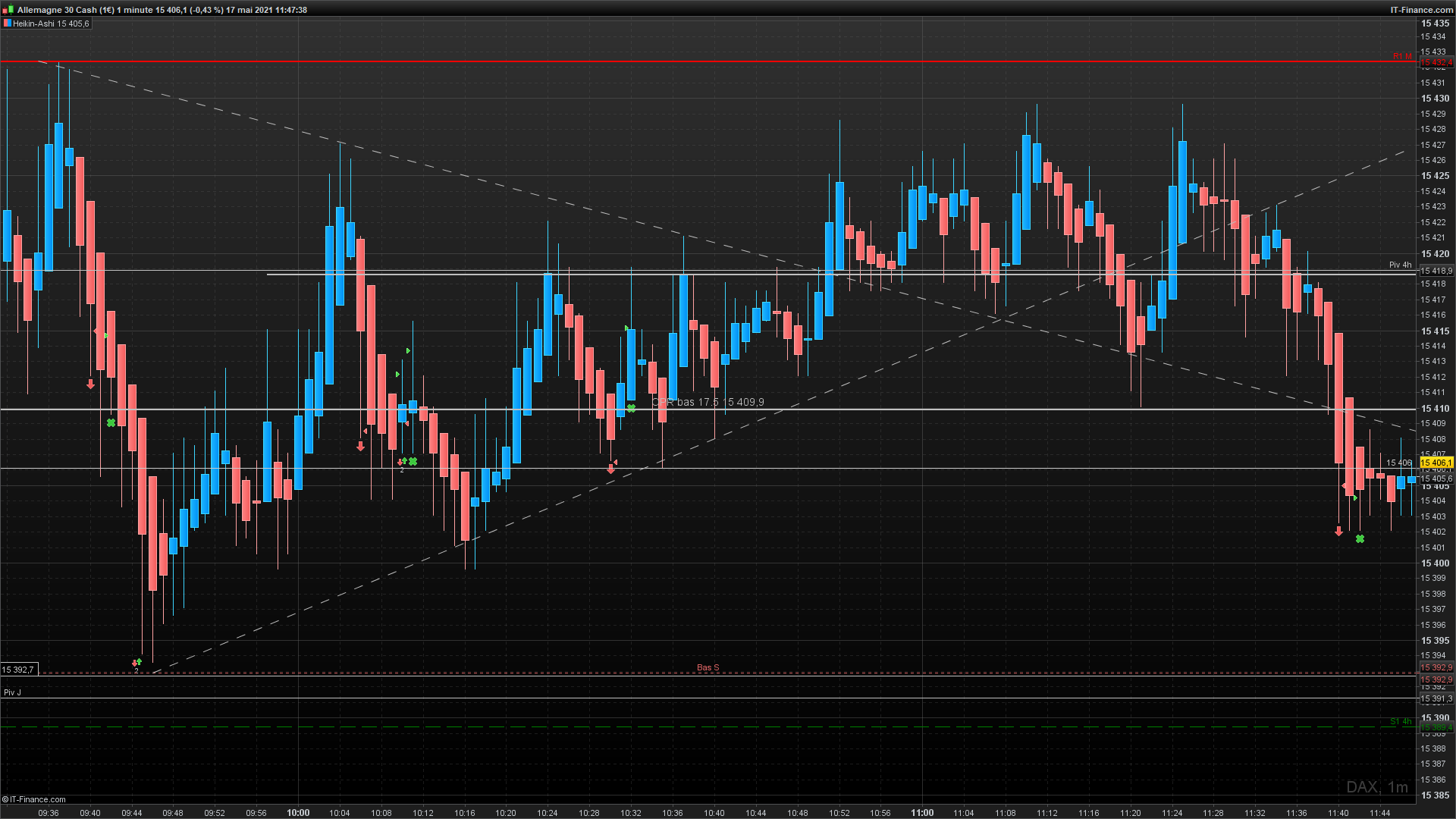Click the green X marker near 11:42
The image size is (1456, 819).
click(1360, 539)
